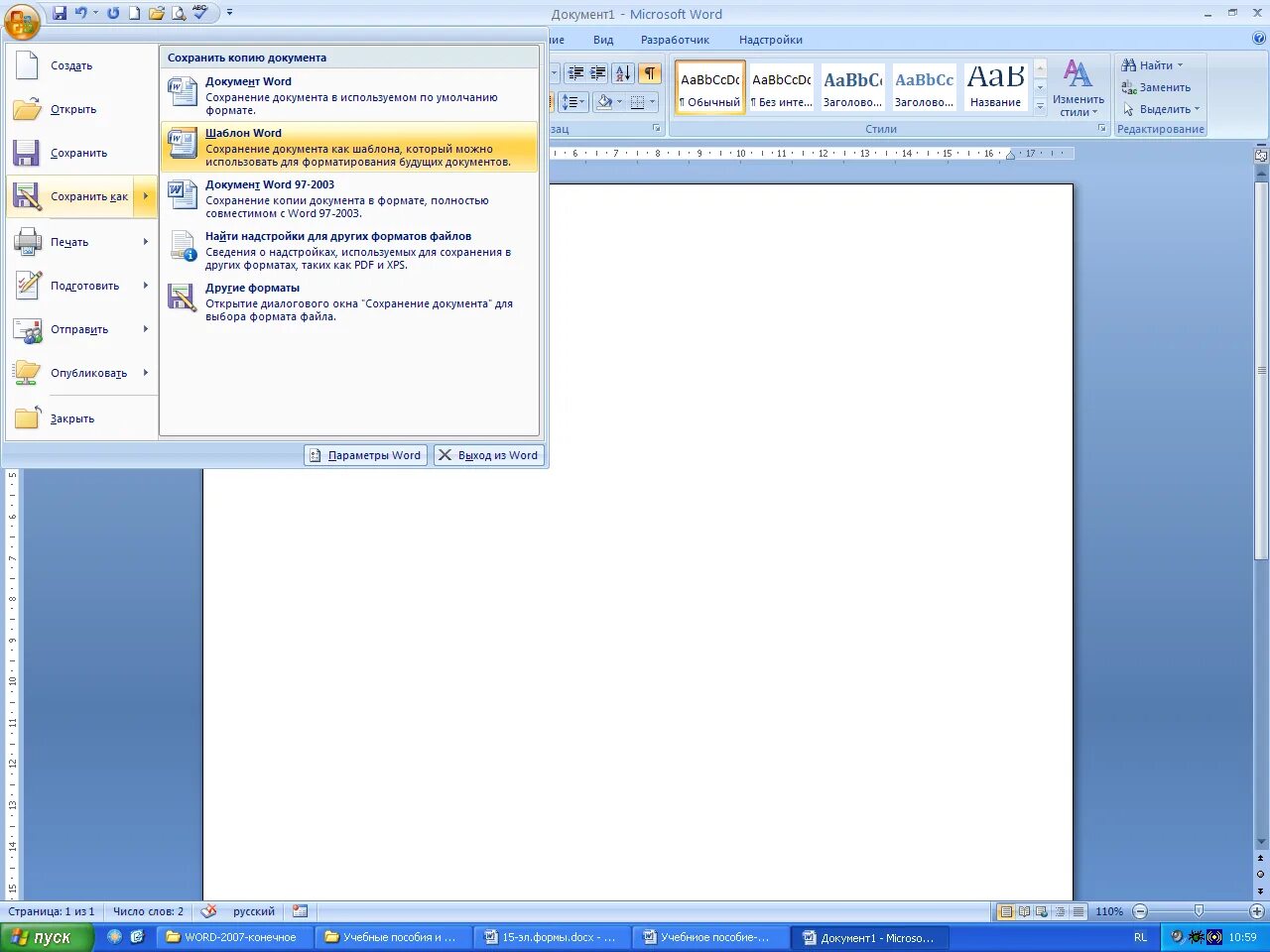Apply the Без инте... style
The height and width of the screenshot is (952, 1270).
pyautogui.click(x=782, y=87)
